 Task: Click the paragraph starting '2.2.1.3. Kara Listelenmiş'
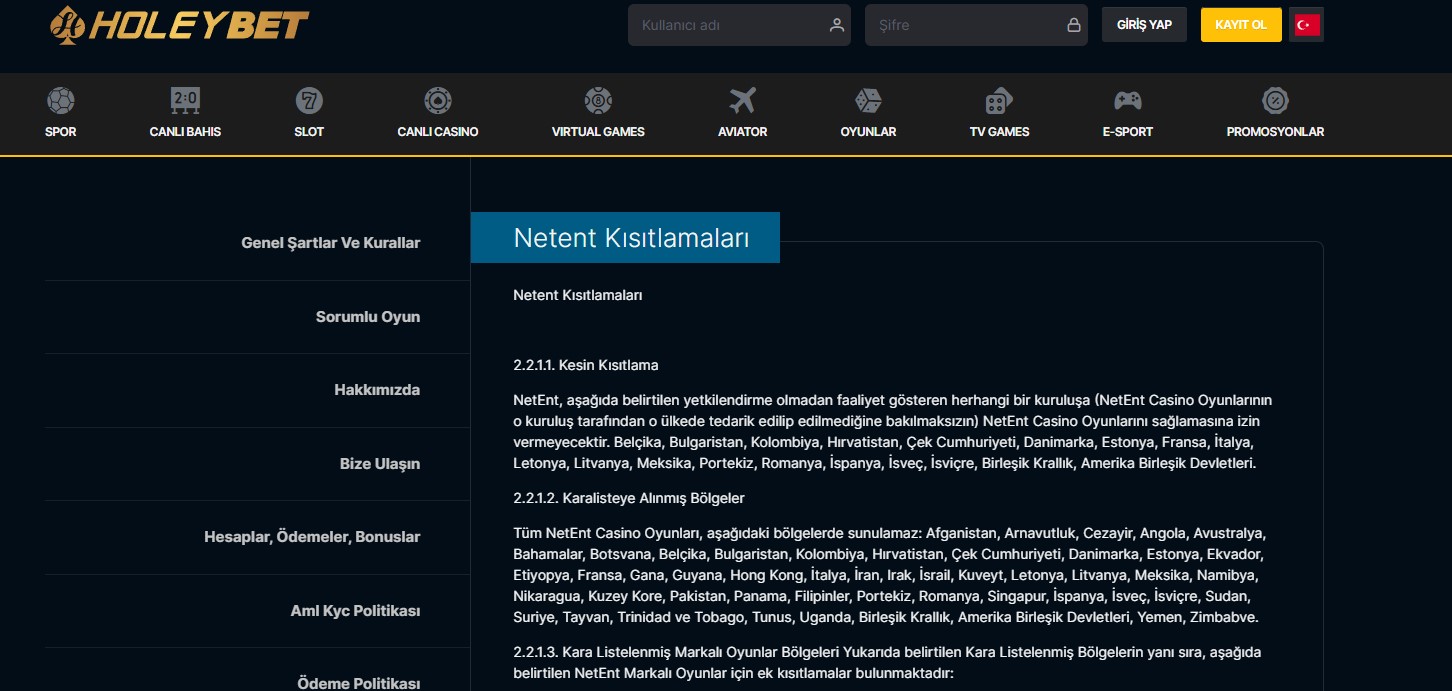887,663
